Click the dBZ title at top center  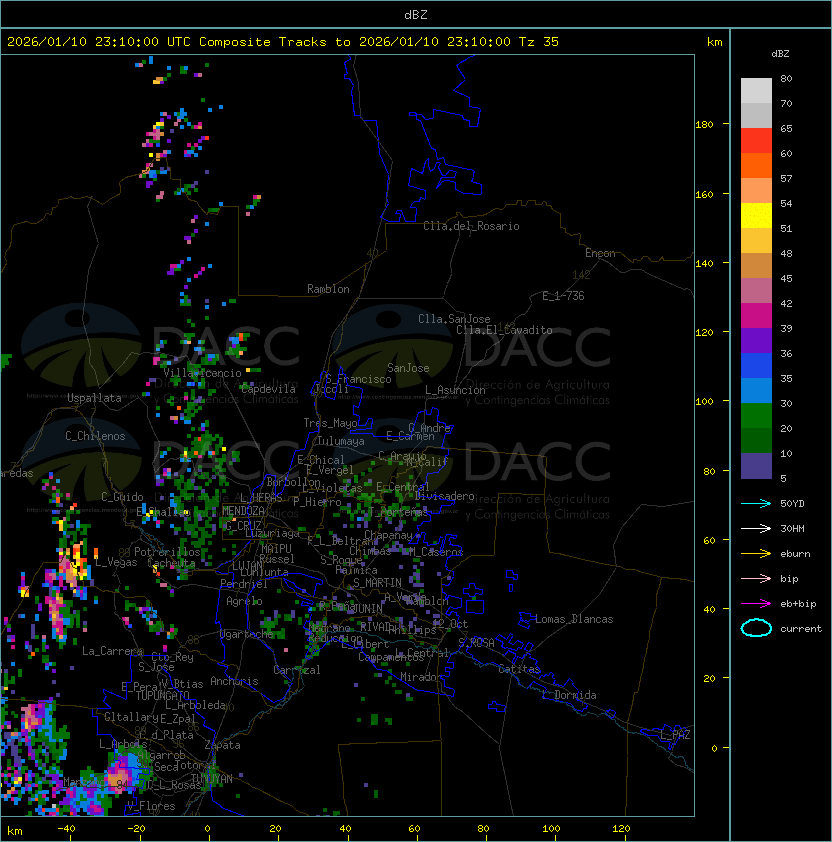pos(416,14)
